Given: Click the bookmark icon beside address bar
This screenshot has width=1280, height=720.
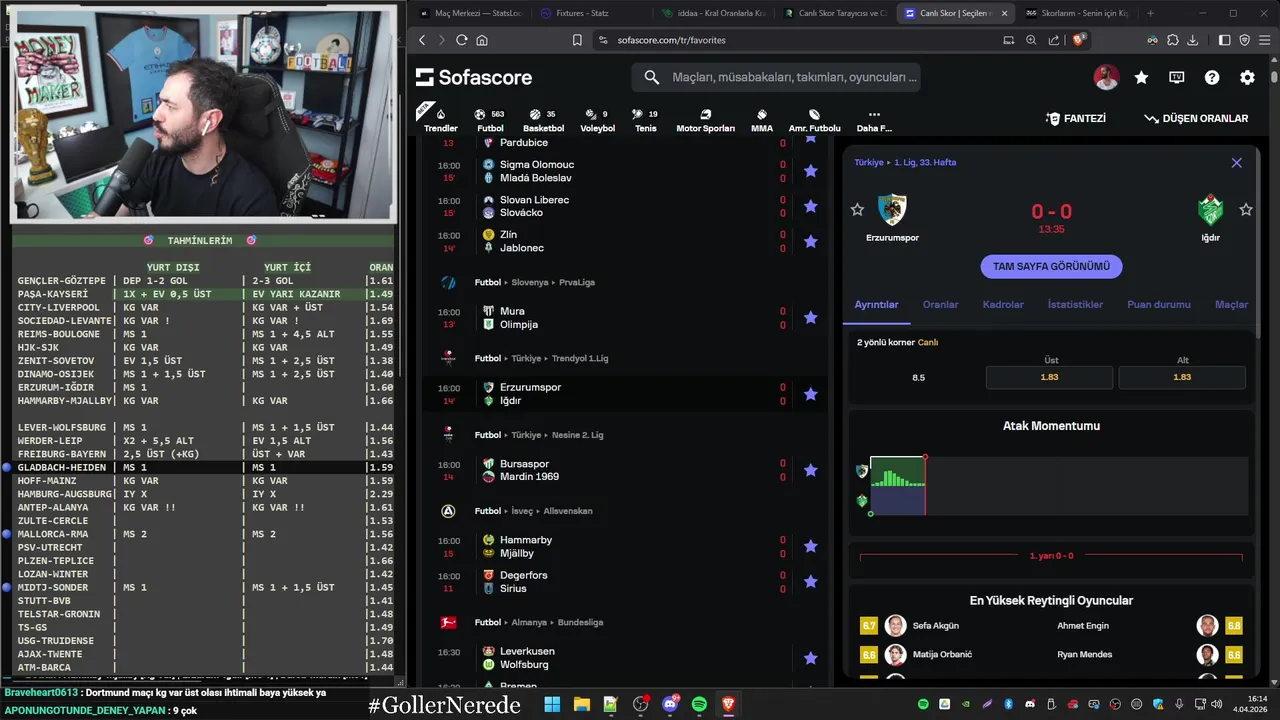Looking at the screenshot, I should click(577, 40).
